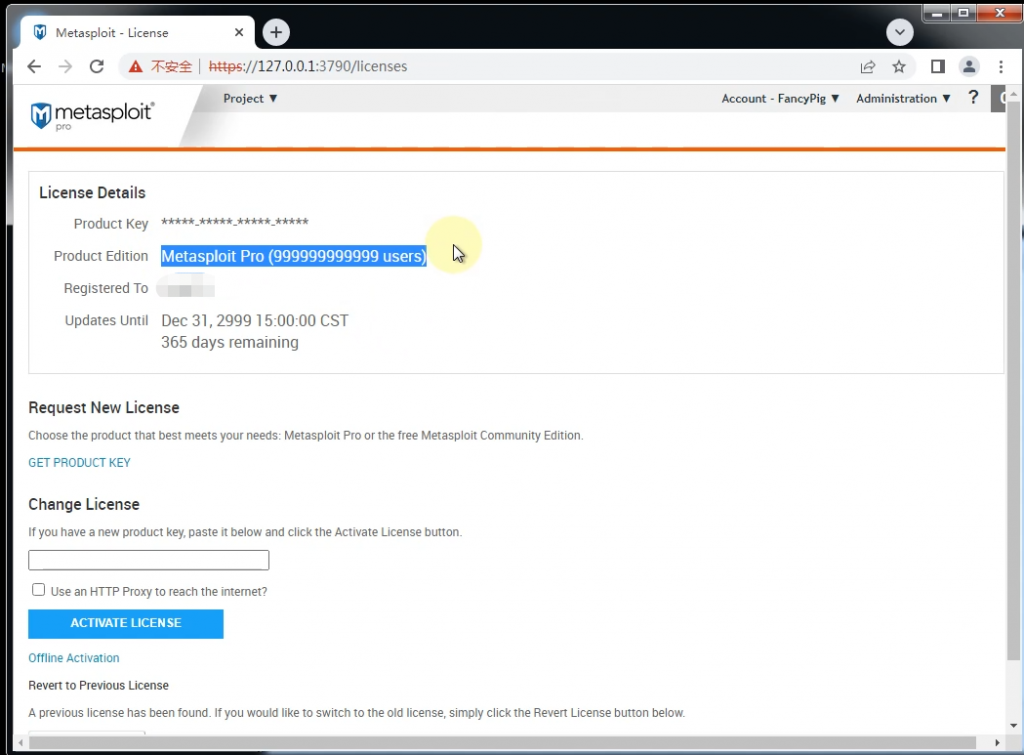
Task: Click the 'Dec 31, 2999 15:00:00 CST' date
Action: tap(255, 321)
